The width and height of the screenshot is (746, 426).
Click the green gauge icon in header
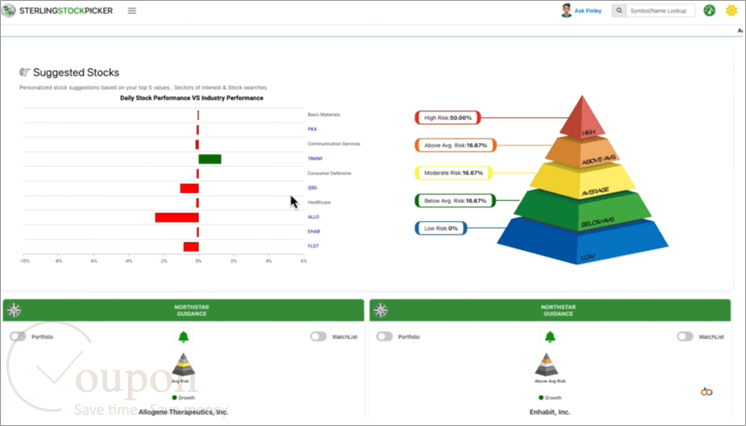tap(709, 10)
